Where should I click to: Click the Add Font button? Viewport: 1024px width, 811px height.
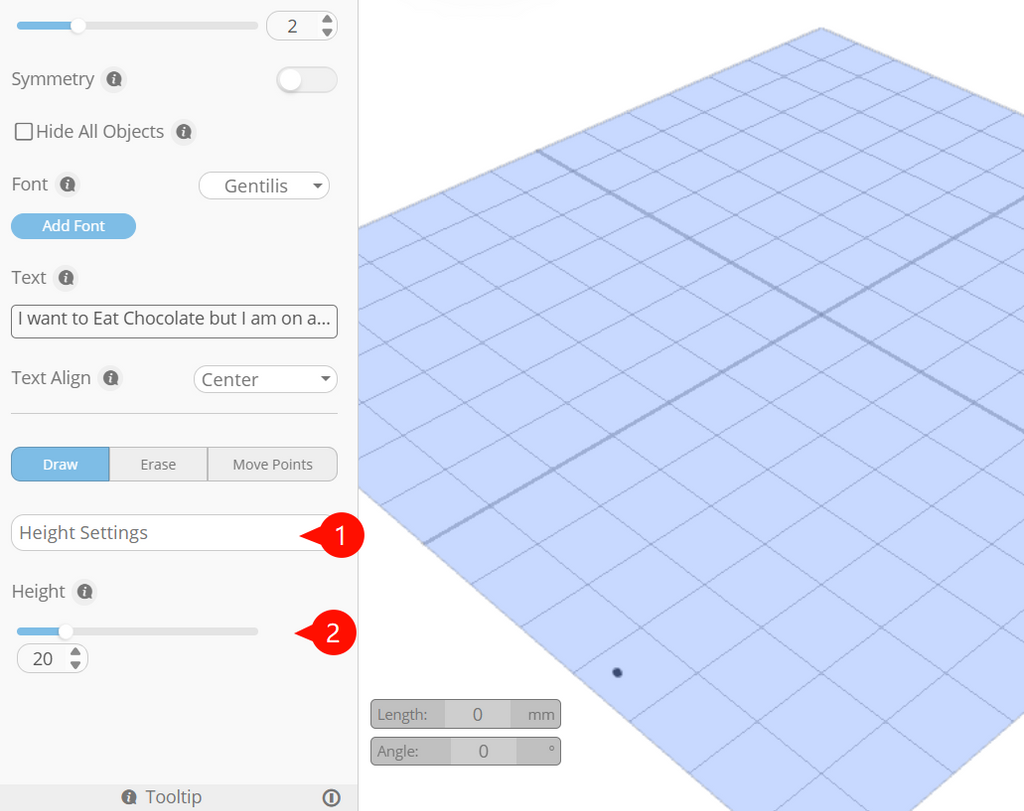73,226
